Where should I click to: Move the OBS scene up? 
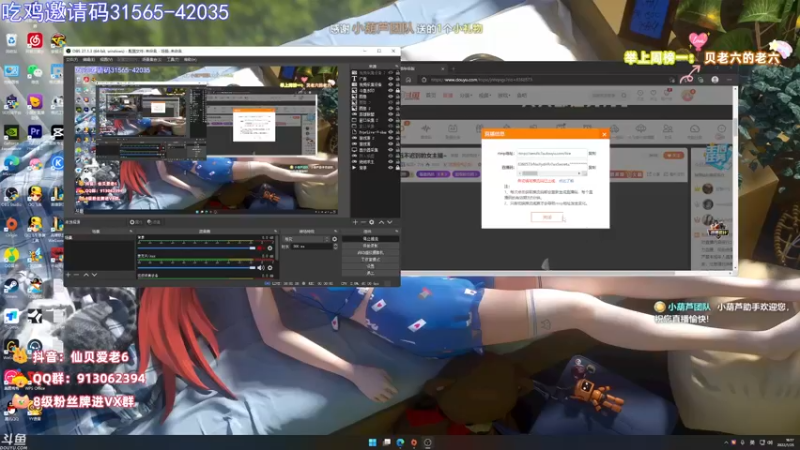[86, 274]
